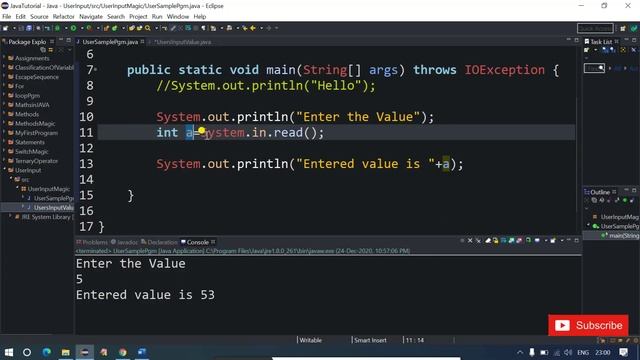Screen dimensions: 640x360
Task: Open the dropdown arrow beside Back arrow
Action: click(x=261, y=28)
